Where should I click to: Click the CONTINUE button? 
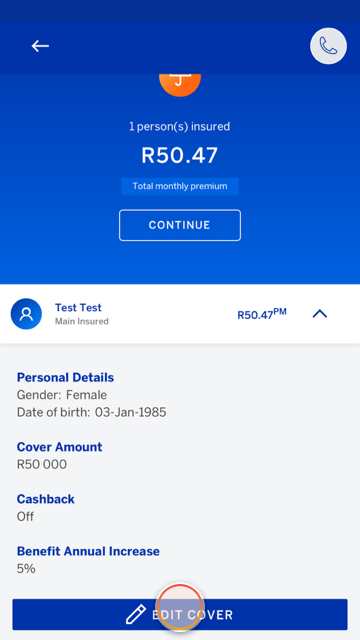[x=180, y=225]
